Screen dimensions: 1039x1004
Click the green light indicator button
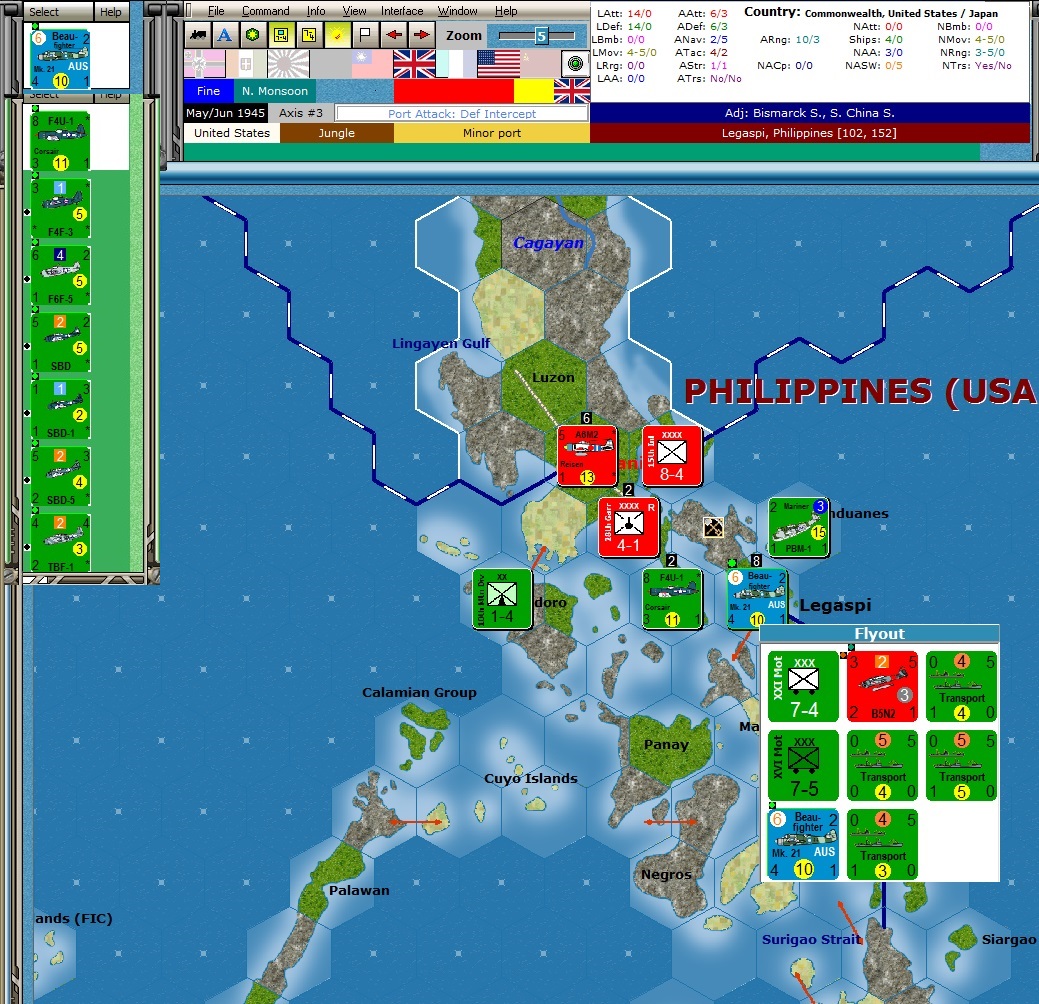point(575,64)
